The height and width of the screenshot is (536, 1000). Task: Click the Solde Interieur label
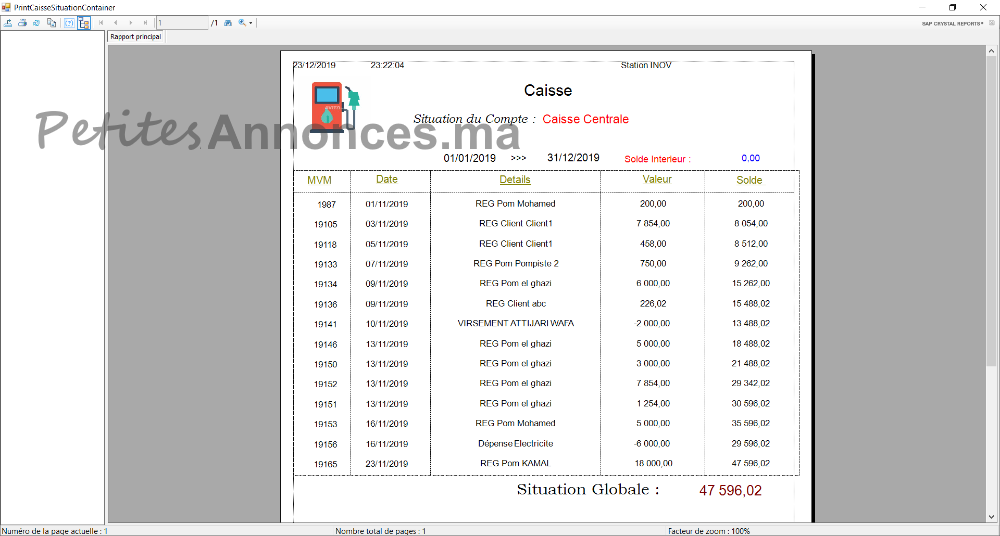pos(657,159)
